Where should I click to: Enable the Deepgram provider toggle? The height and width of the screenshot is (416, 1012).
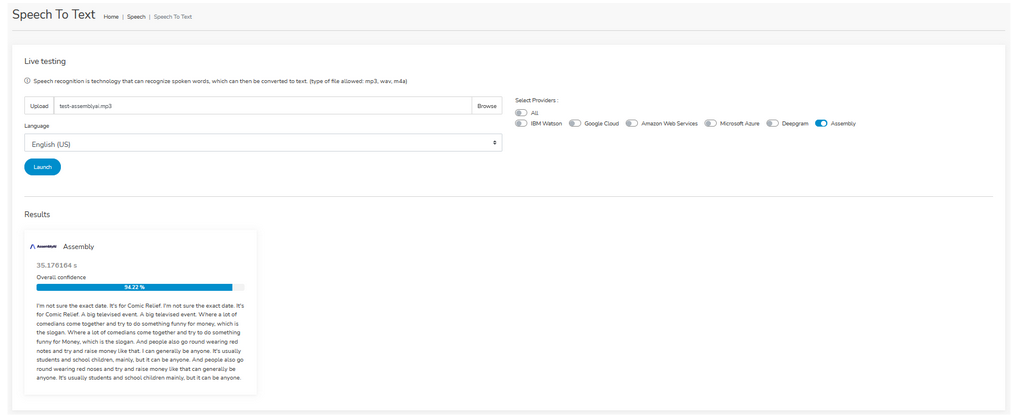(x=773, y=124)
